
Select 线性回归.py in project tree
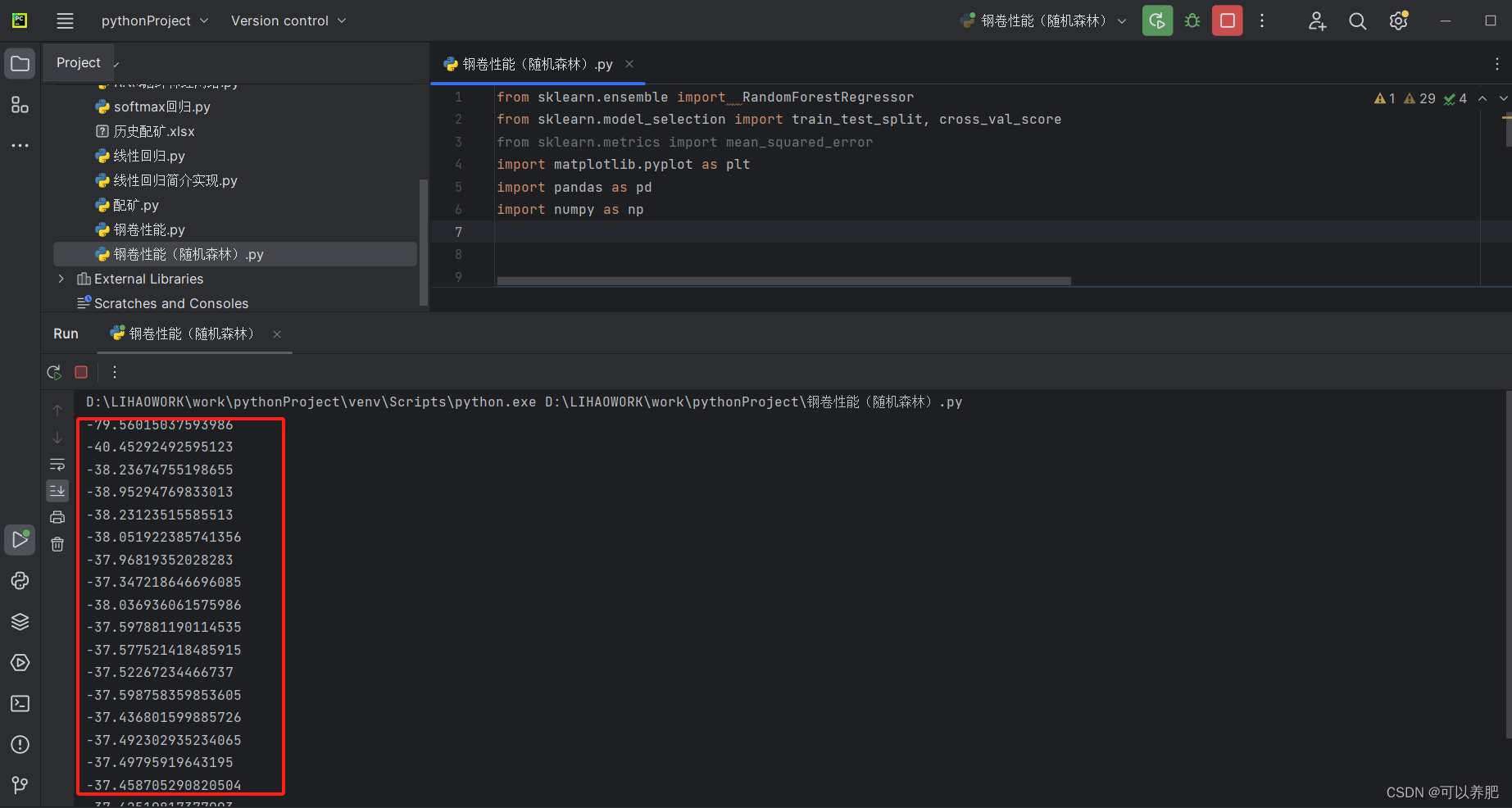(x=141, y=156)
